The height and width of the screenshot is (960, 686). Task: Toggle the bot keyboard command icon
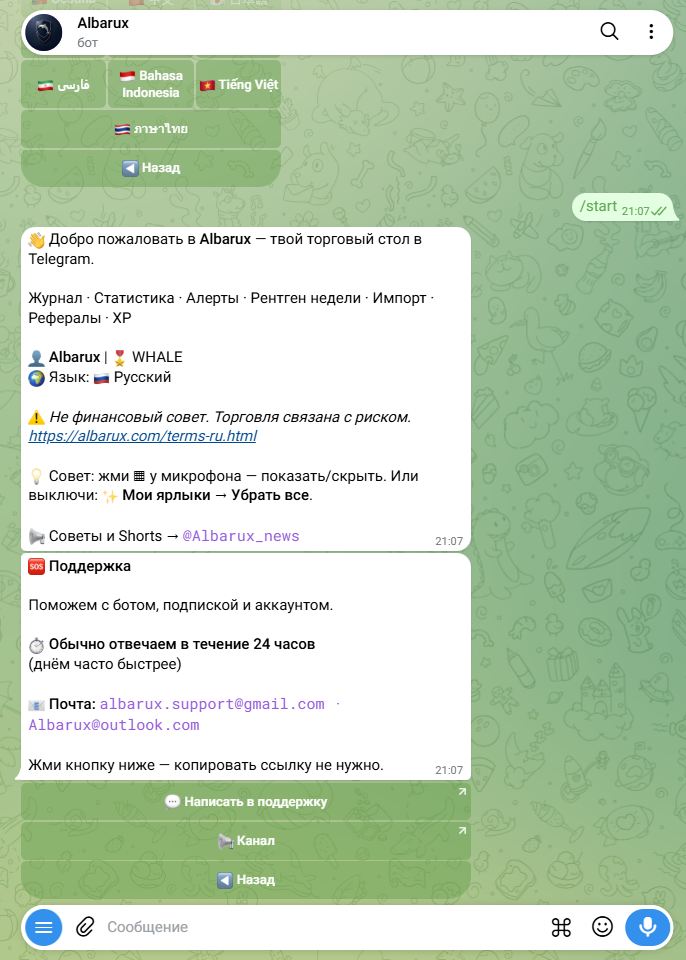[561, 927]
